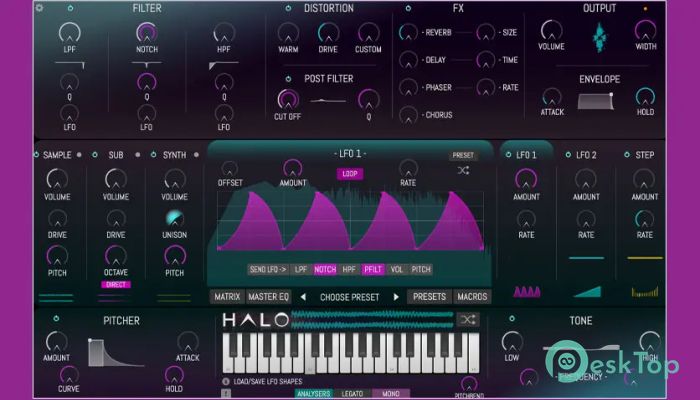Click post filter CUT OFF knob

point(288,100)
